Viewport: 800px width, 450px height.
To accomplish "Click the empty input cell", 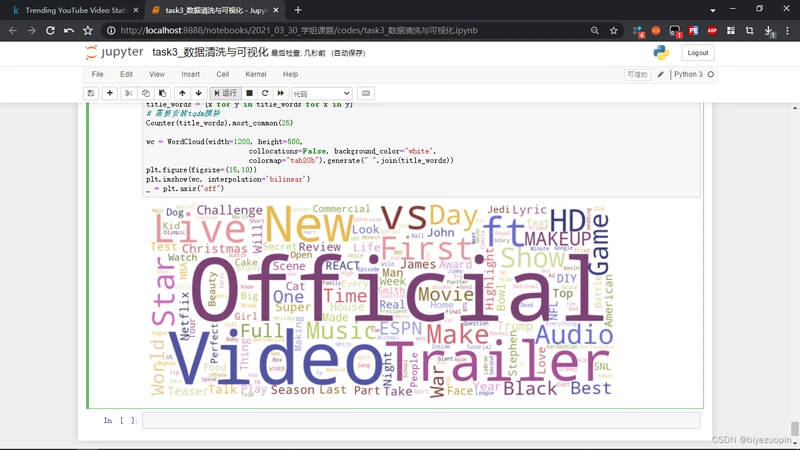I will click(421, 420).
